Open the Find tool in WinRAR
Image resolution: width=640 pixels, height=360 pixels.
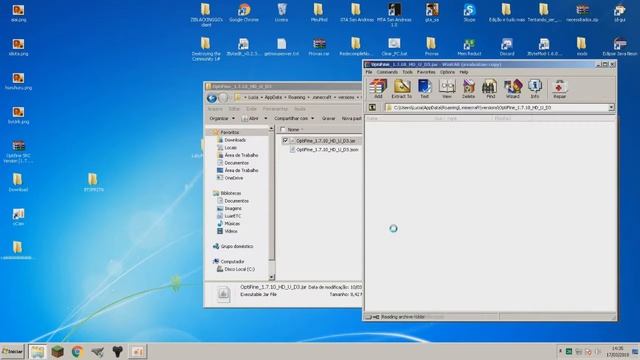point(490,89)
